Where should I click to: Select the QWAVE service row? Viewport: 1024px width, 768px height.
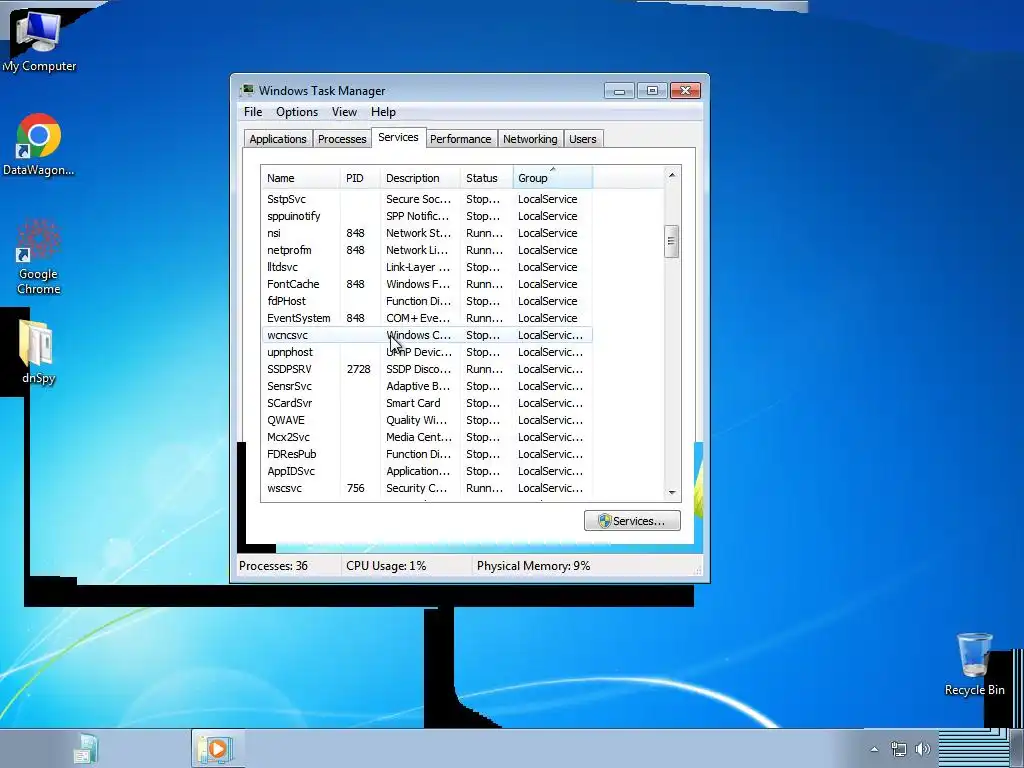point(426,420)
